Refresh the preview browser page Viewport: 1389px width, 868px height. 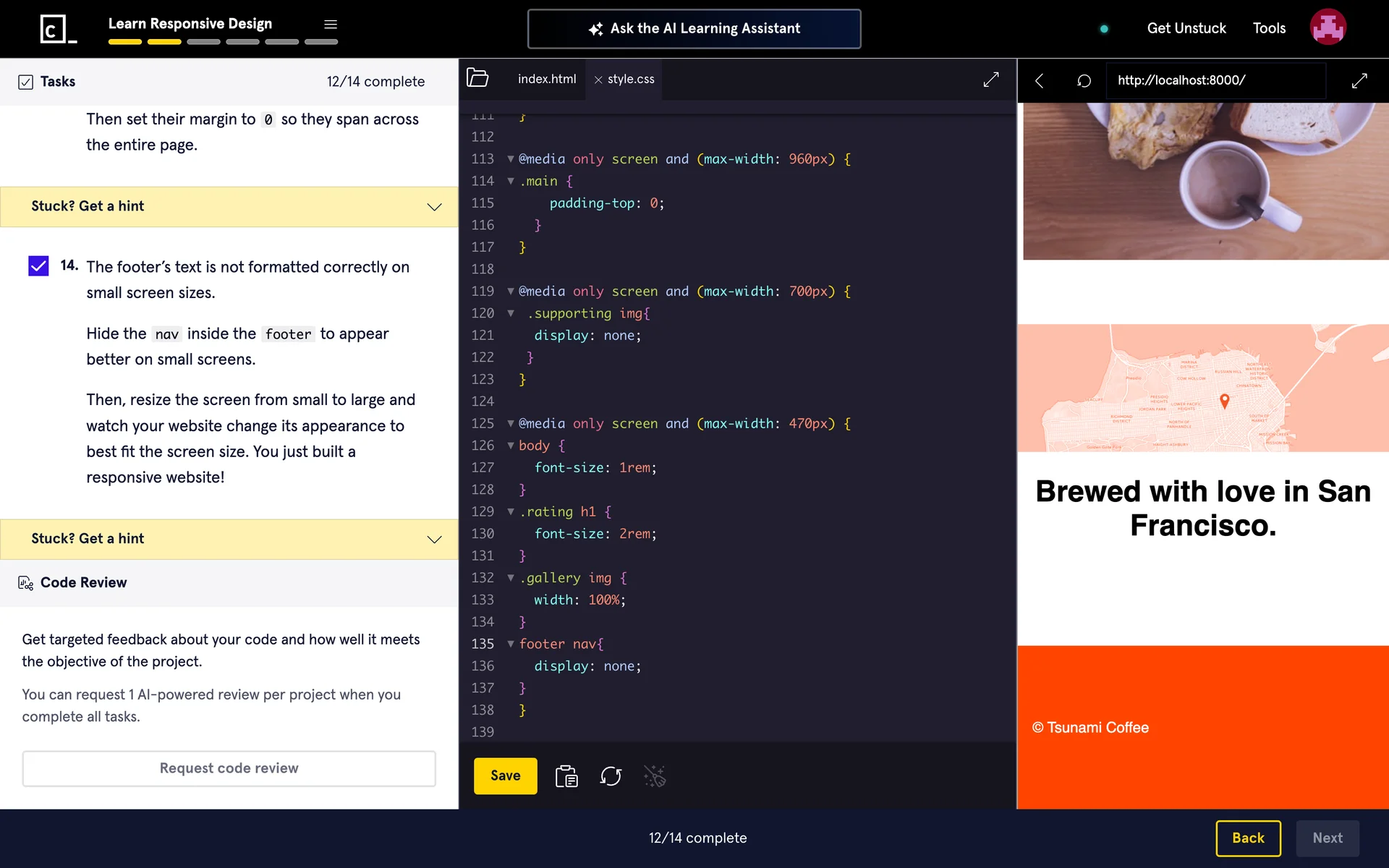tap(1084, 80)
